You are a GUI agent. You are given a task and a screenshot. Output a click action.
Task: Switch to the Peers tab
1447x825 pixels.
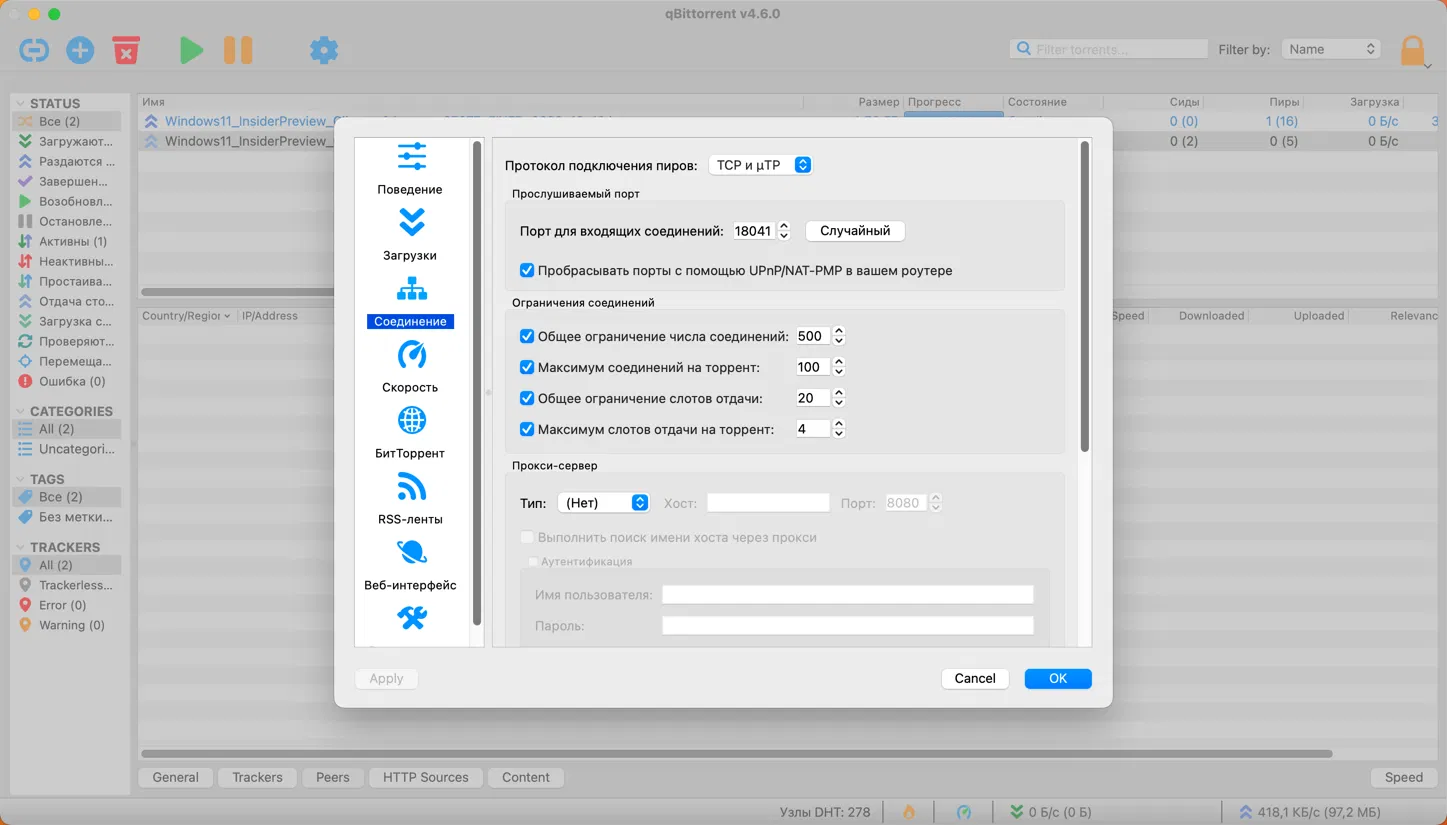point(333,777)
